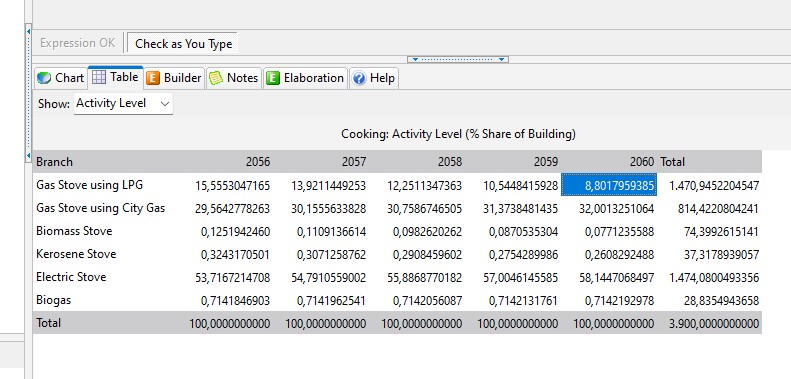This screenshot has width=791, height=379.
Task: Select cell 12,2511347363 for LPG 2058
Action: point(424,186)
